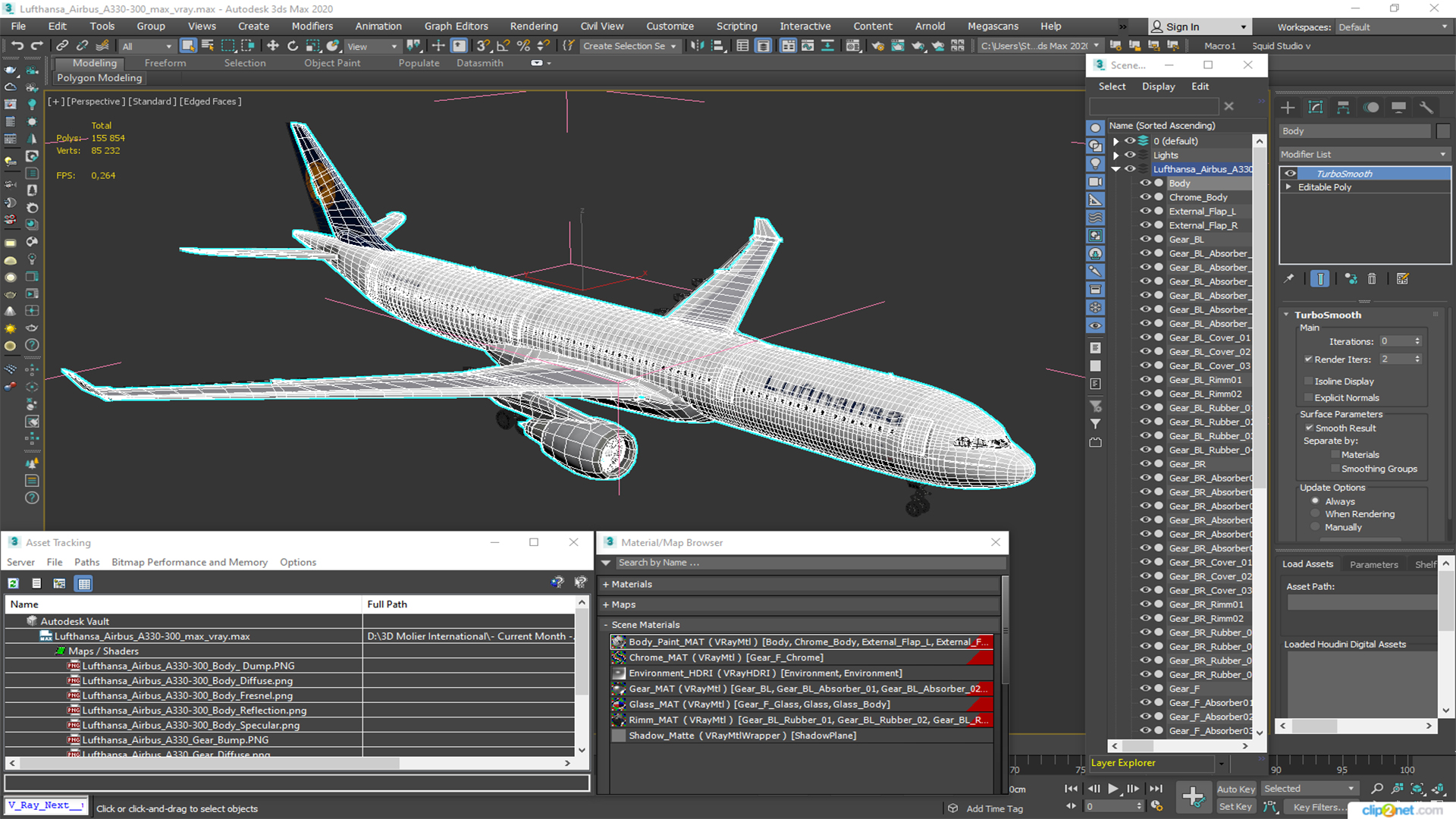
Task: Activate the Select and Link chain tool
Action: (x=63, y=45)
